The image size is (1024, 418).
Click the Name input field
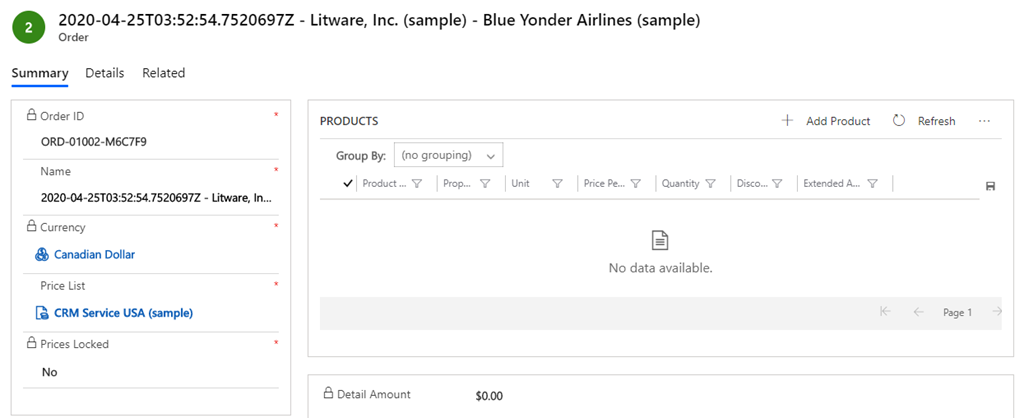(x=156, y=198)
